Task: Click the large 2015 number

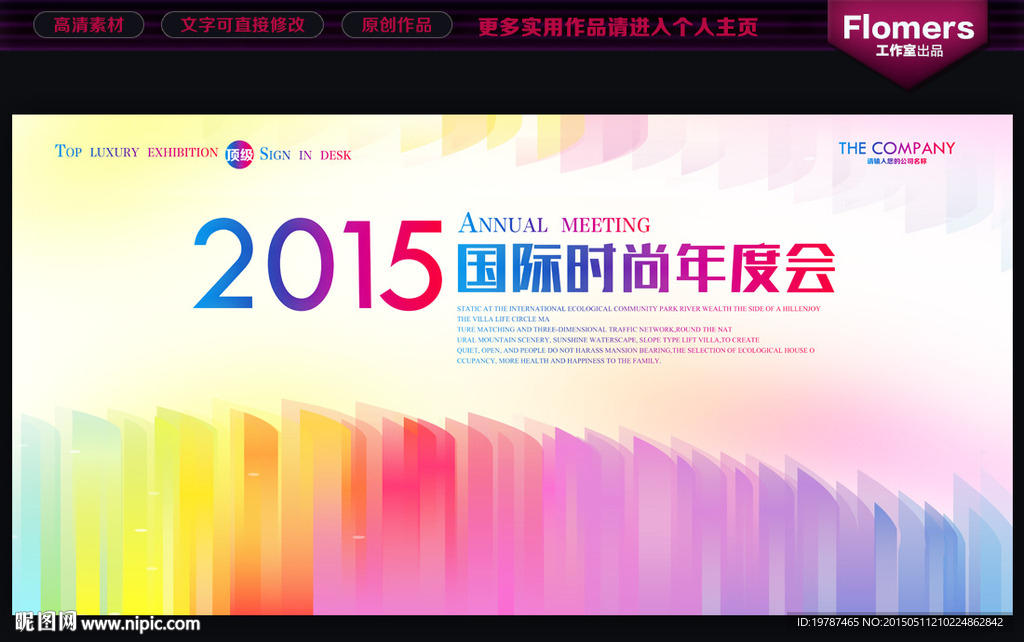Action: tap(317, 265)
